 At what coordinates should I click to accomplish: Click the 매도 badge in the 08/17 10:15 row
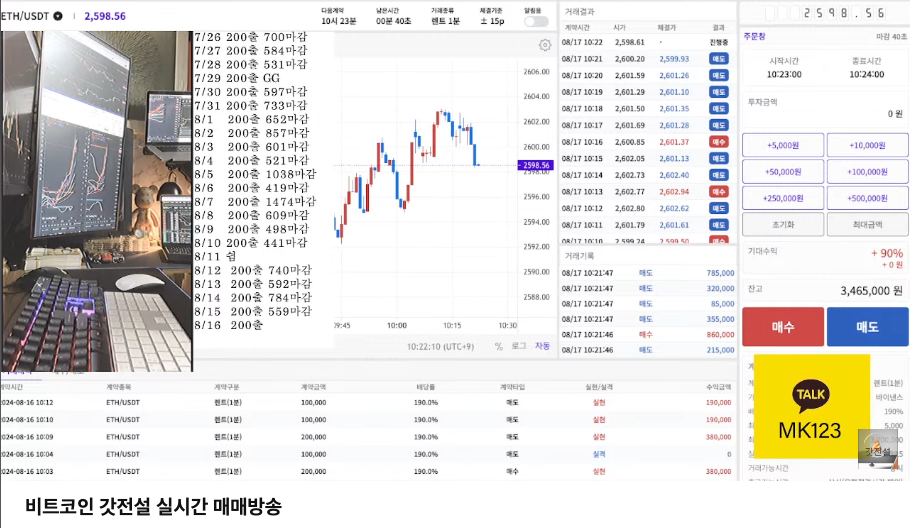[x=719, y=158]
